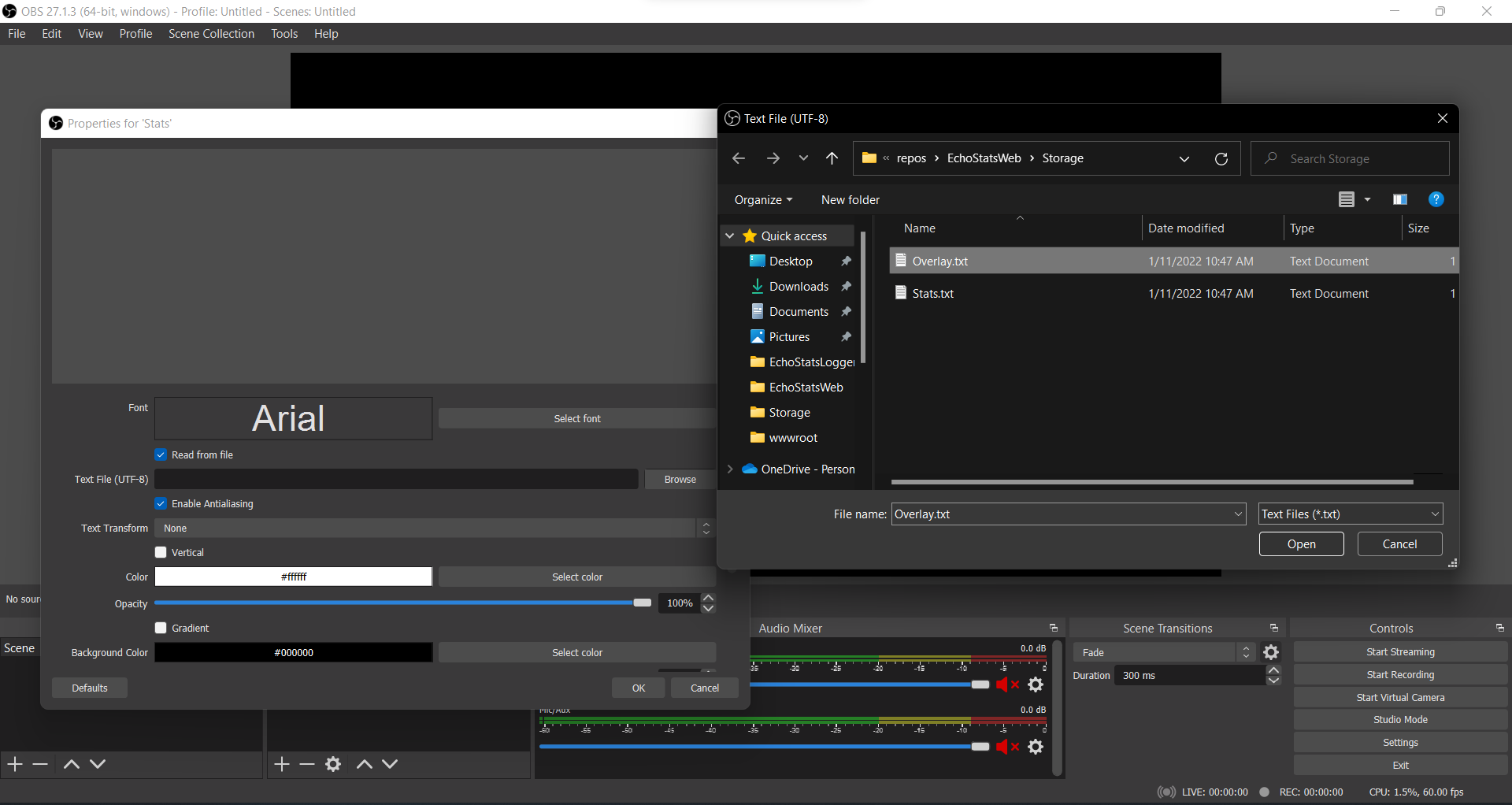Viewport: 1512px width, 805px height.
Task: Click New folder in file dialog
Action: click(850, 200)
